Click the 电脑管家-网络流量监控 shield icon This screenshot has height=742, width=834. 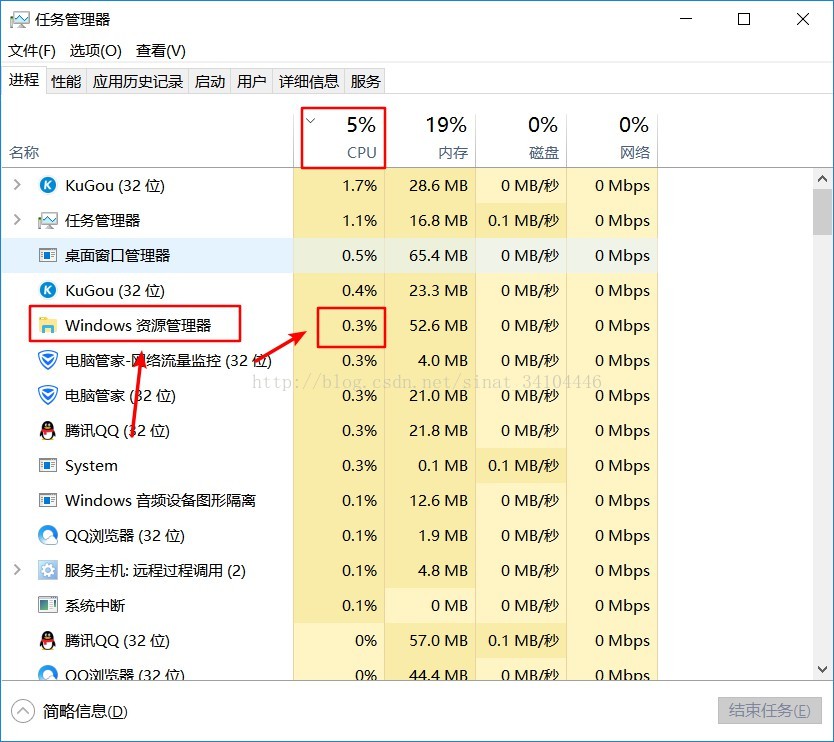click(x=48, y=360)
